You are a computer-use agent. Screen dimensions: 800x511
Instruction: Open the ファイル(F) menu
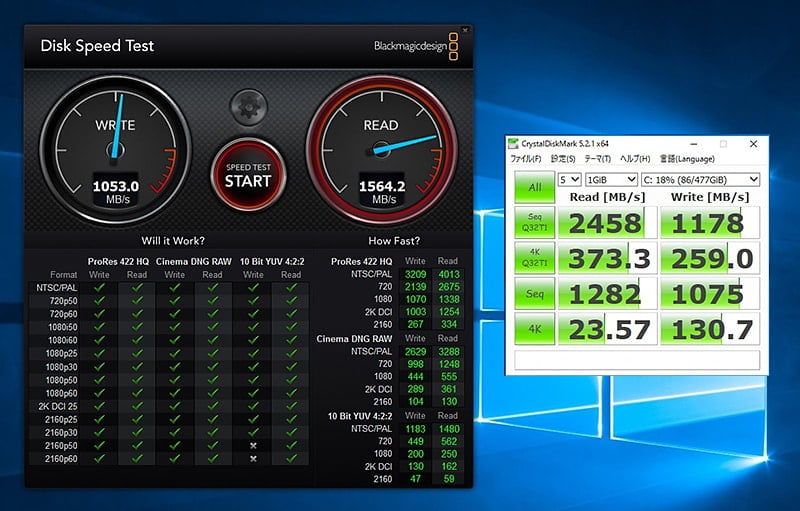[526, 159]
